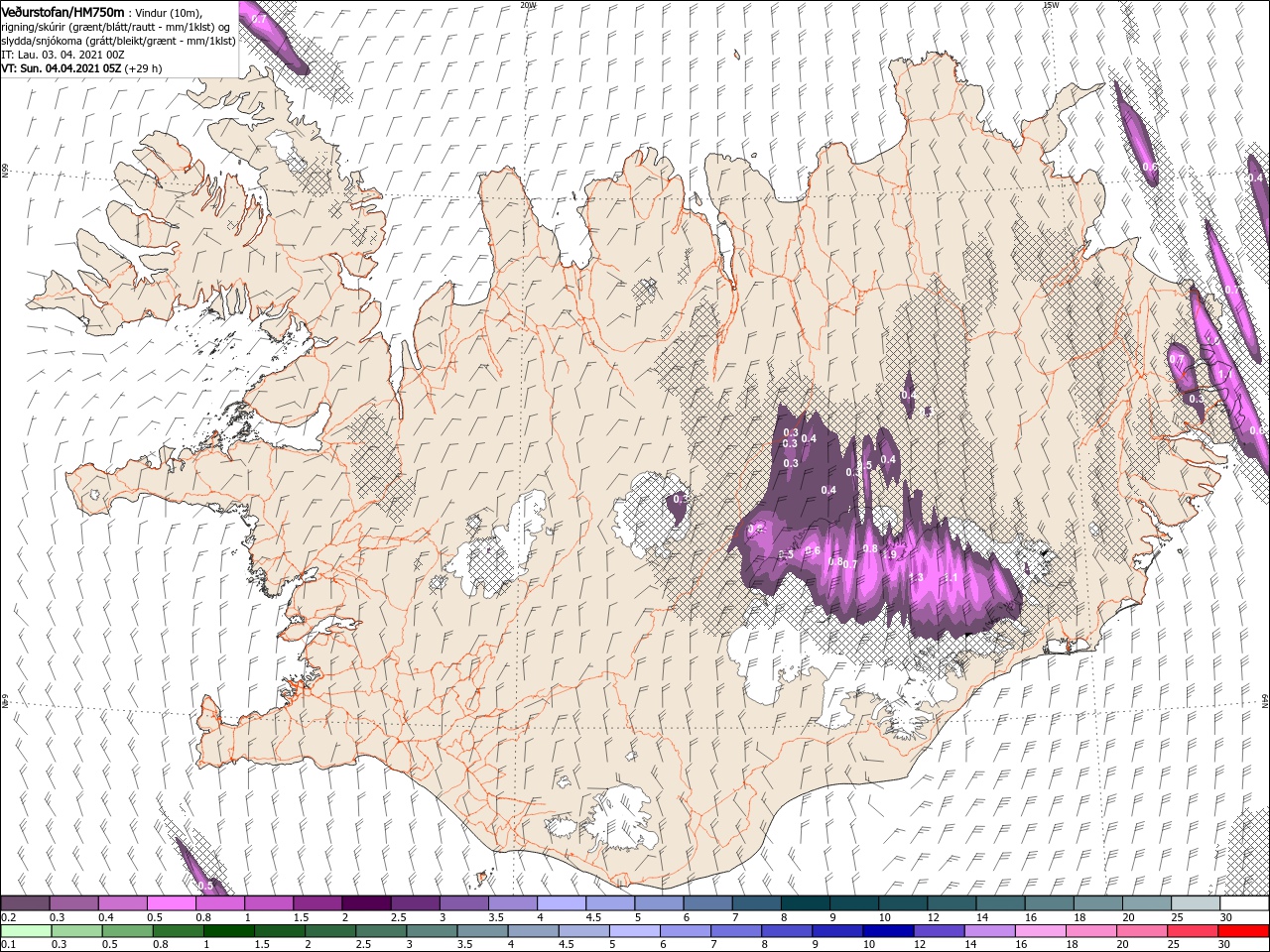The width and height of the screenshot is (1270, 952).
Task: Click the 'IT: Lau. 03. 04. 2021 00Z' line
Action: coord(62,55)
